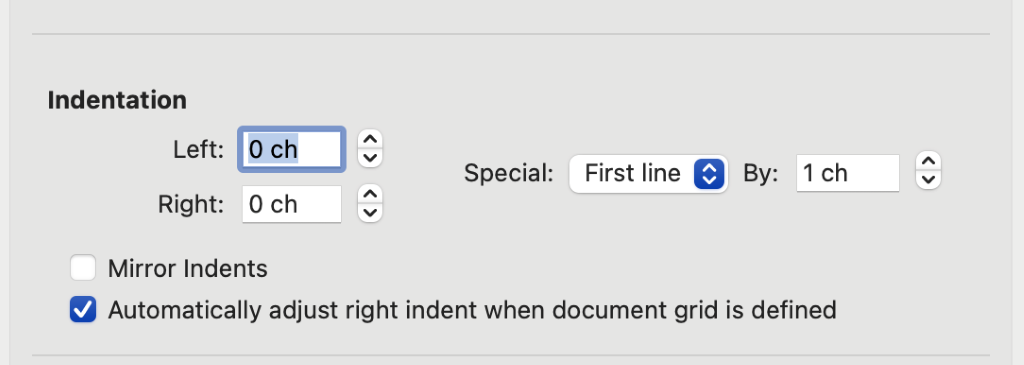Increase the By value with up arrow

928,161
